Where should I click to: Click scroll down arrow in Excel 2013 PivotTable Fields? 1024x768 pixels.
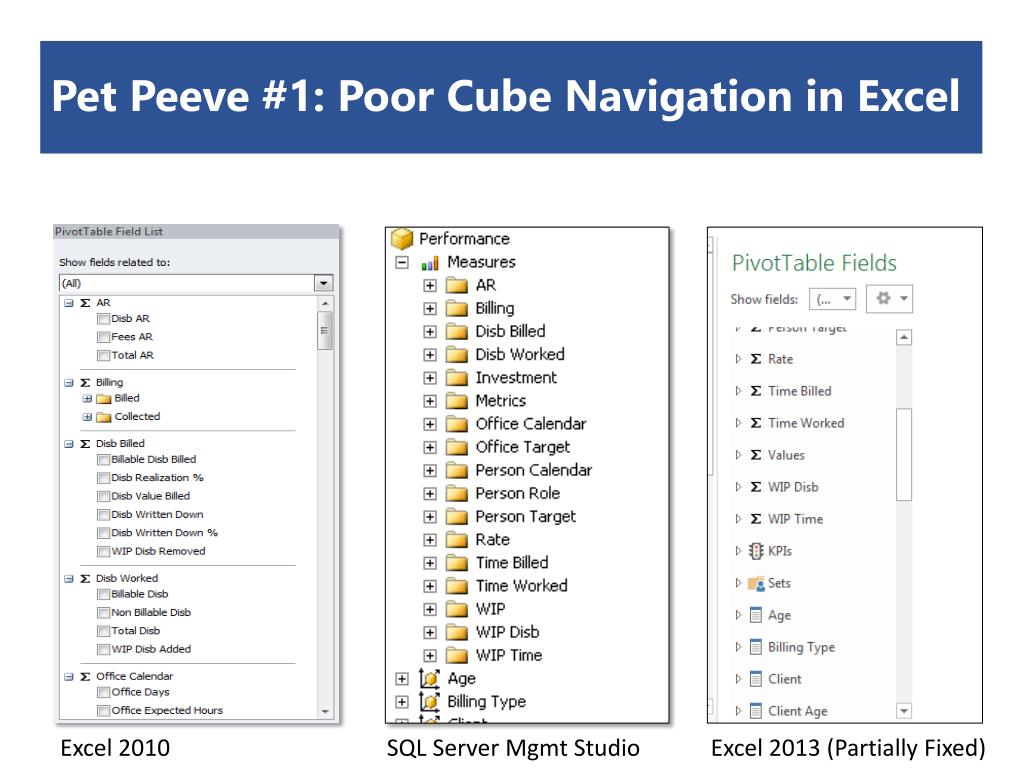904,711
